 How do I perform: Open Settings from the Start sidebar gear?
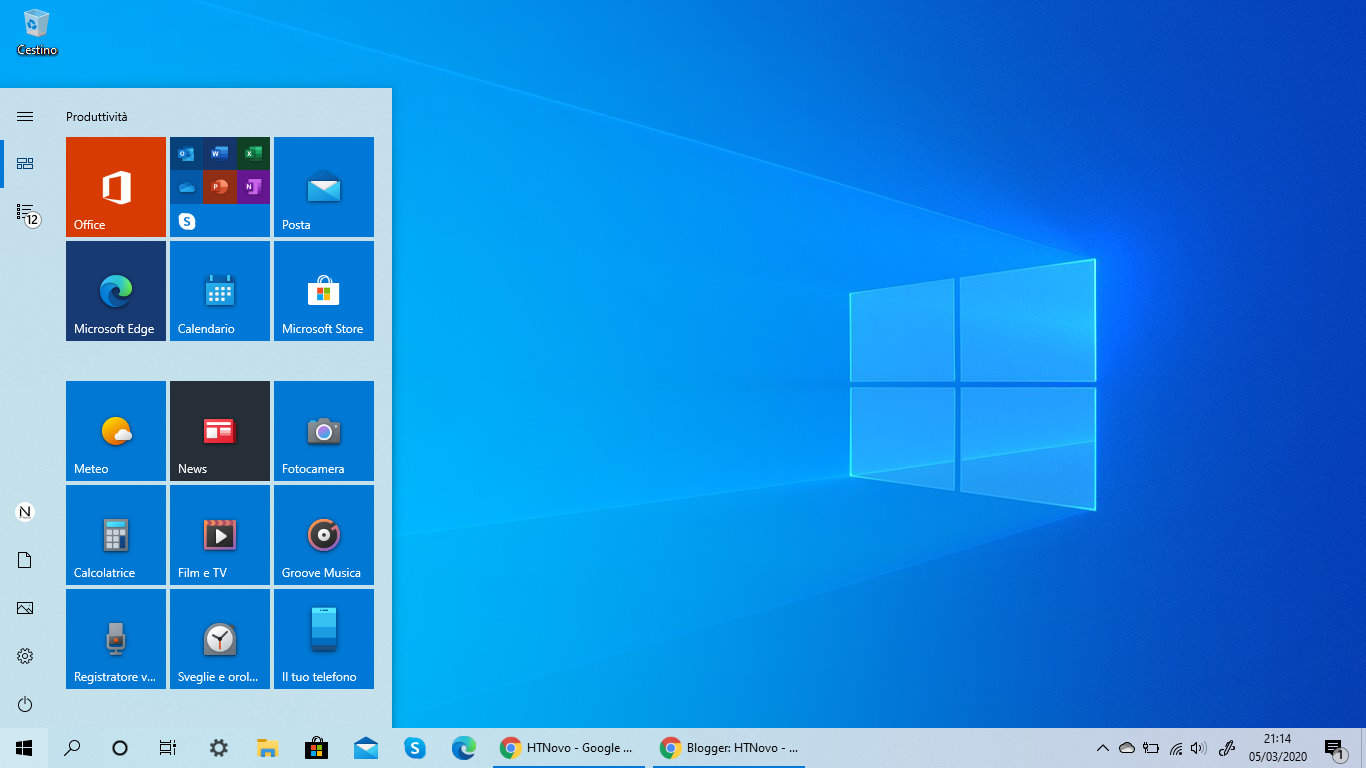point(24,656)
